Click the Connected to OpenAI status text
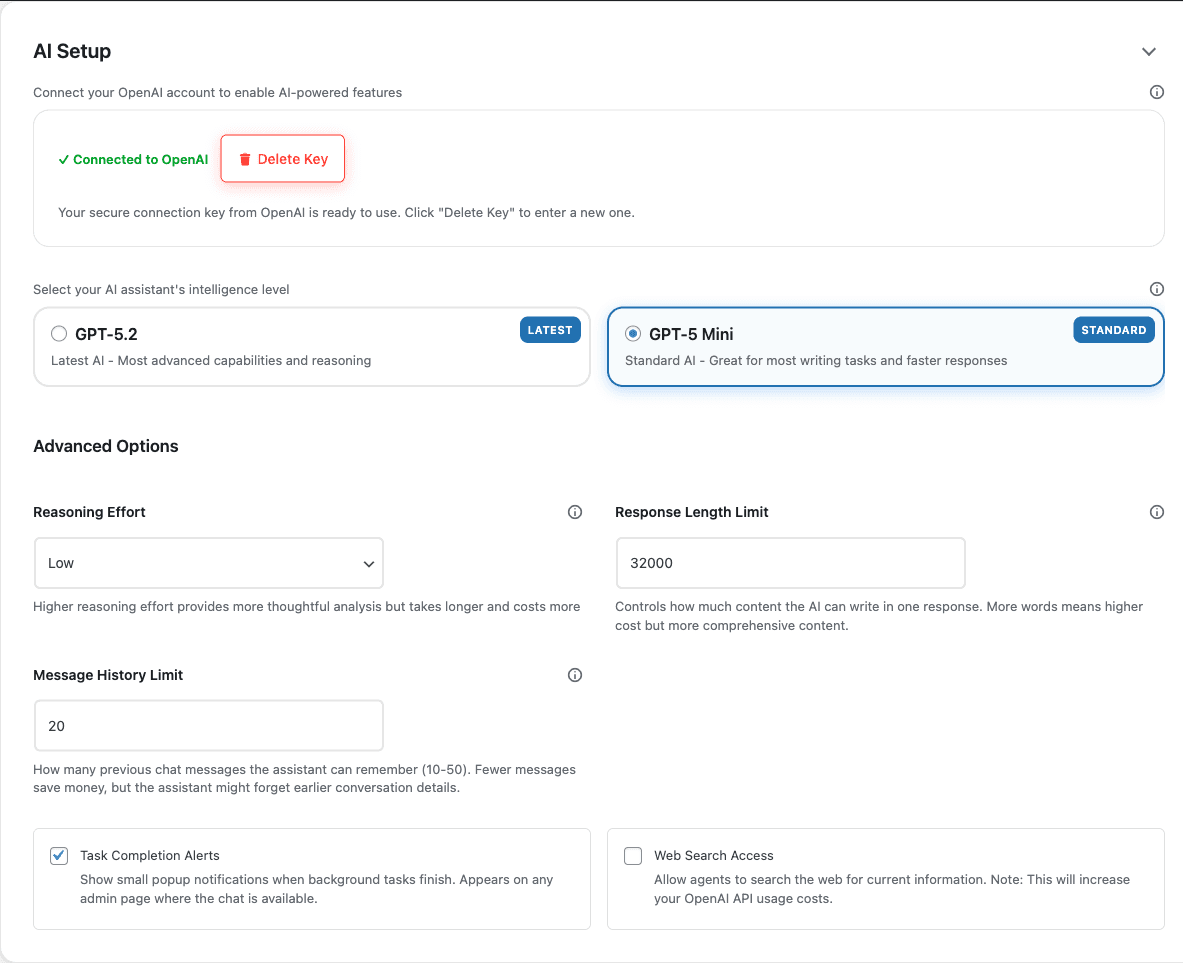The width and height of the screenshot is (1183, 963). (134, 159)
